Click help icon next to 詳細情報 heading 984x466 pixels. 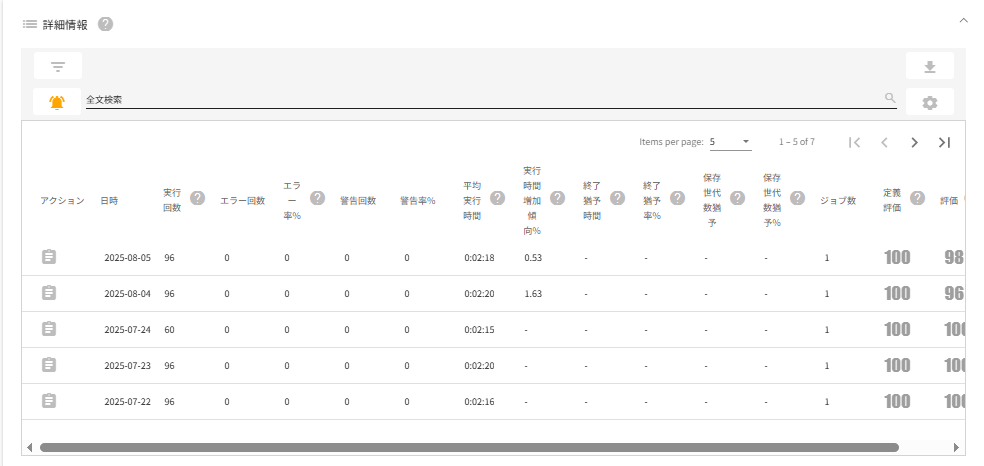click(x=105, y=24)
